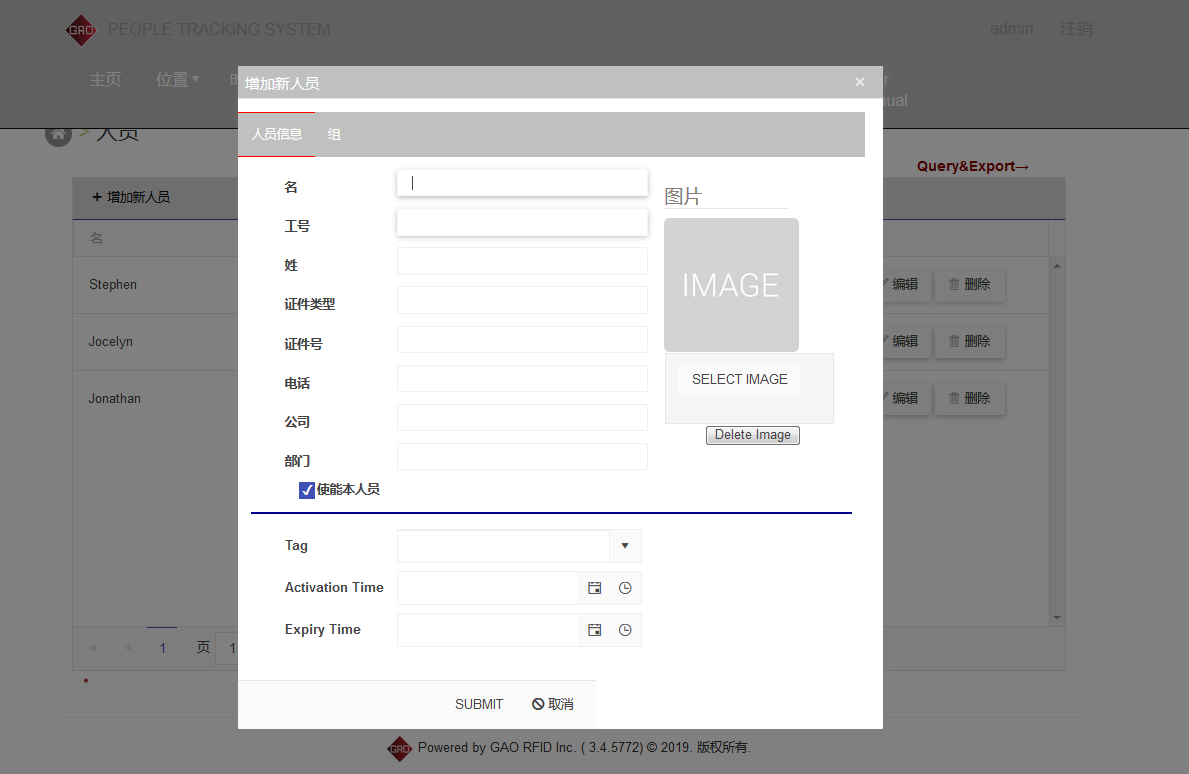Image resolution: width=1189 pixels, height=774 pixels.
Task: Click the IMAGE placeholder thumbnail
Action: (731, 285)
